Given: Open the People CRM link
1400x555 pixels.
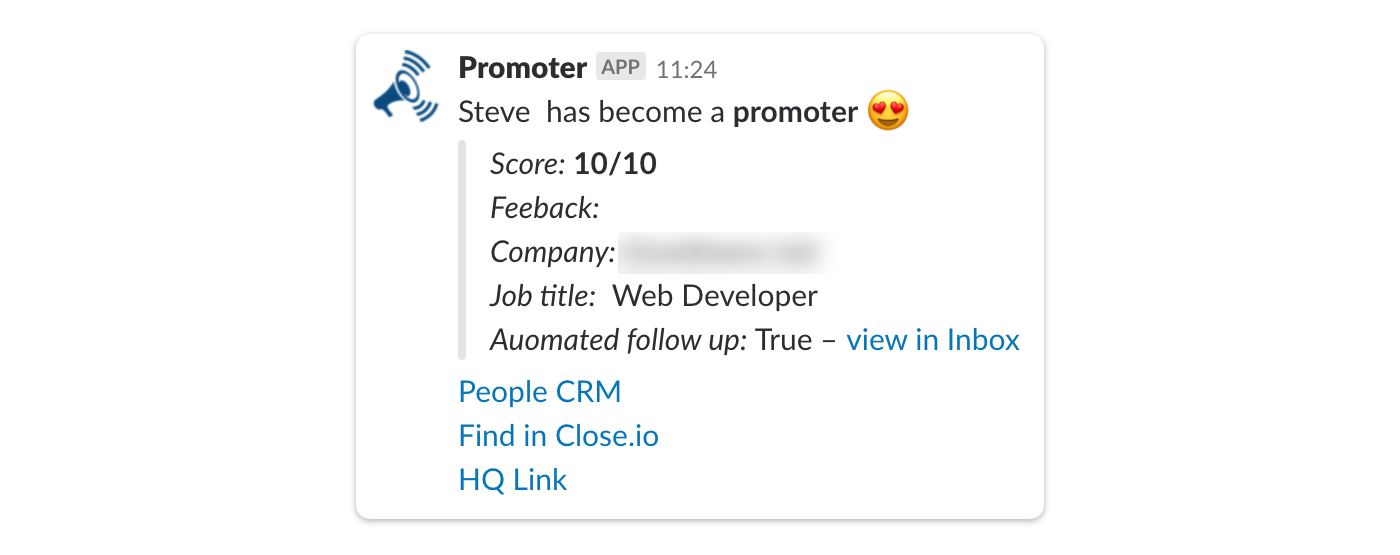Looking at the screenshot, I should pos(539,391).
